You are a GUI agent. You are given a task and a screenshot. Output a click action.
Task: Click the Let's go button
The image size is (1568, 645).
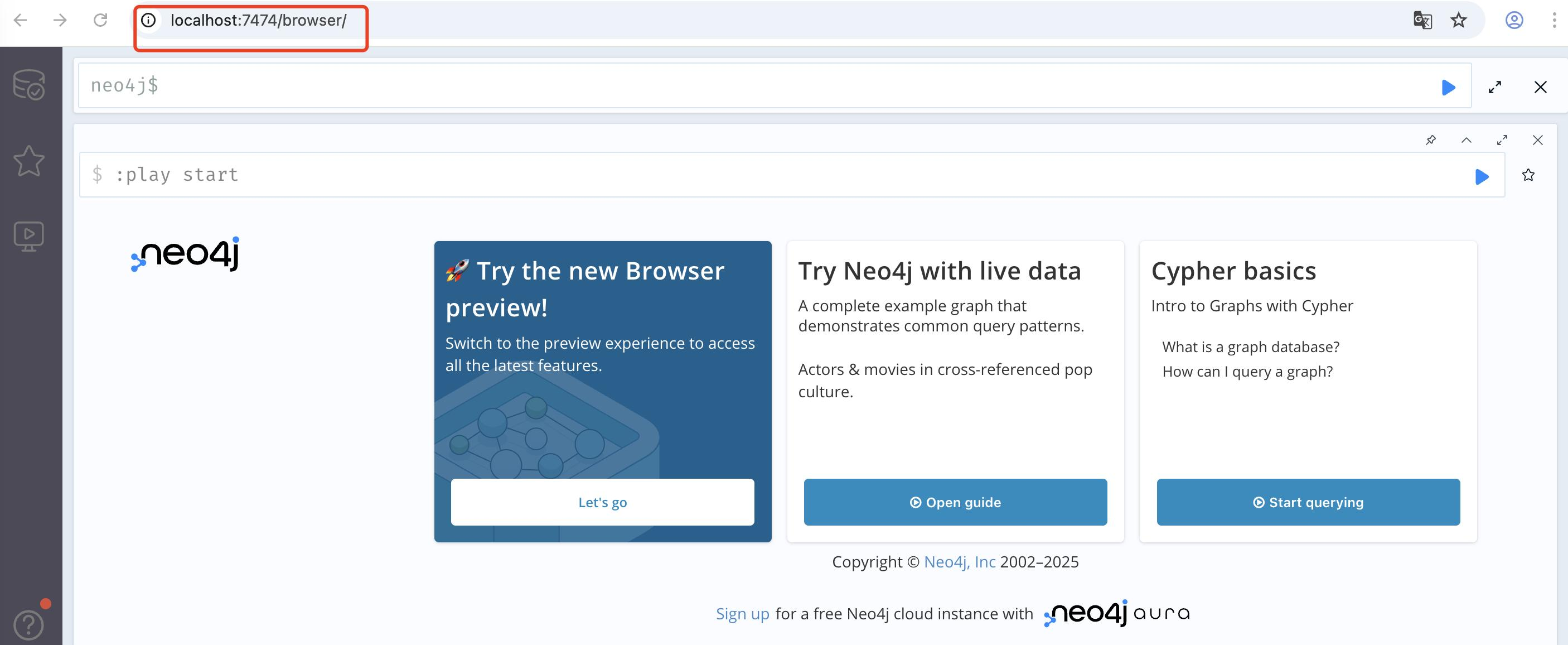click(602, 502)
